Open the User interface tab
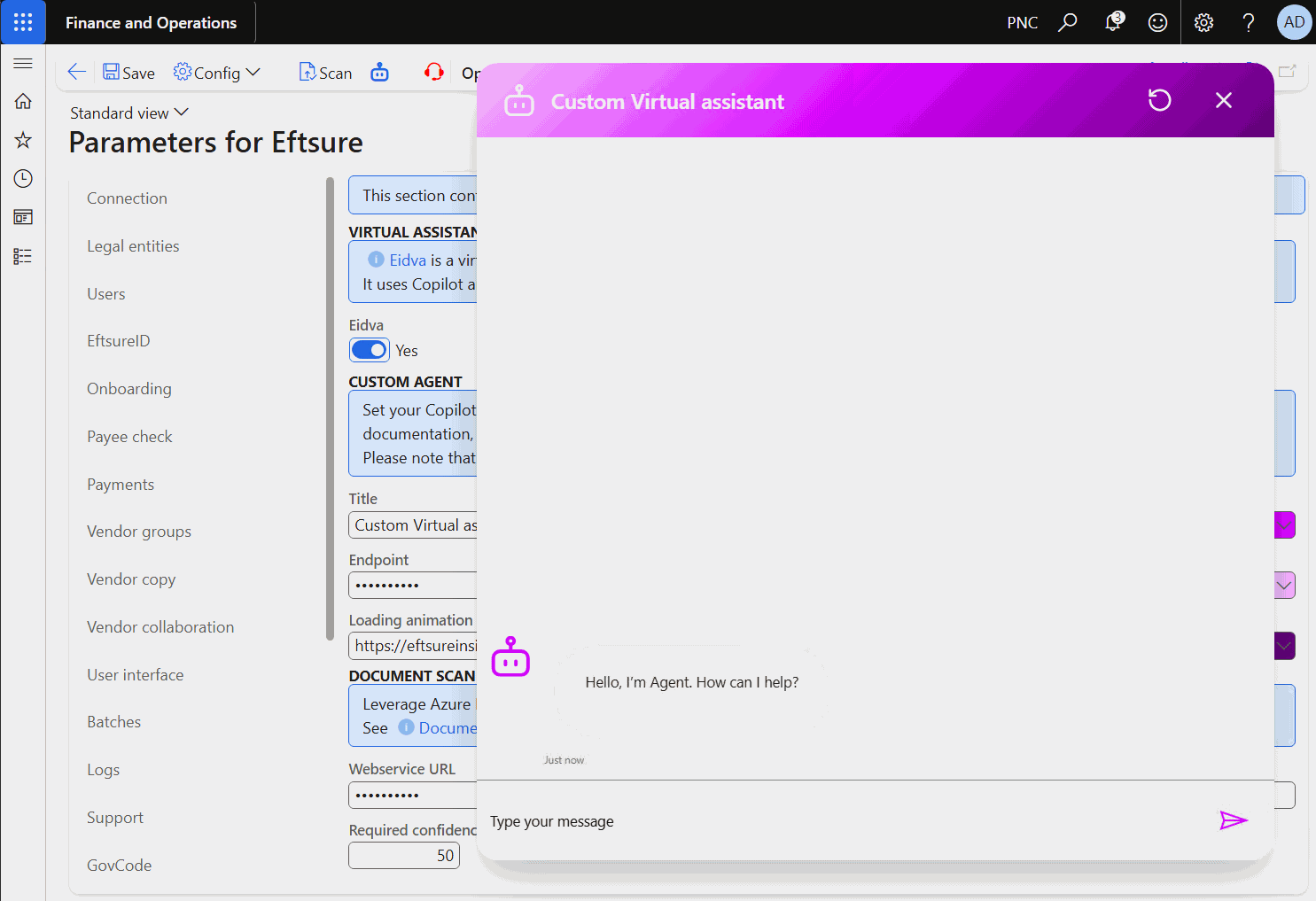This screenshot has height=901, width=1316. (x=136, y=675)
